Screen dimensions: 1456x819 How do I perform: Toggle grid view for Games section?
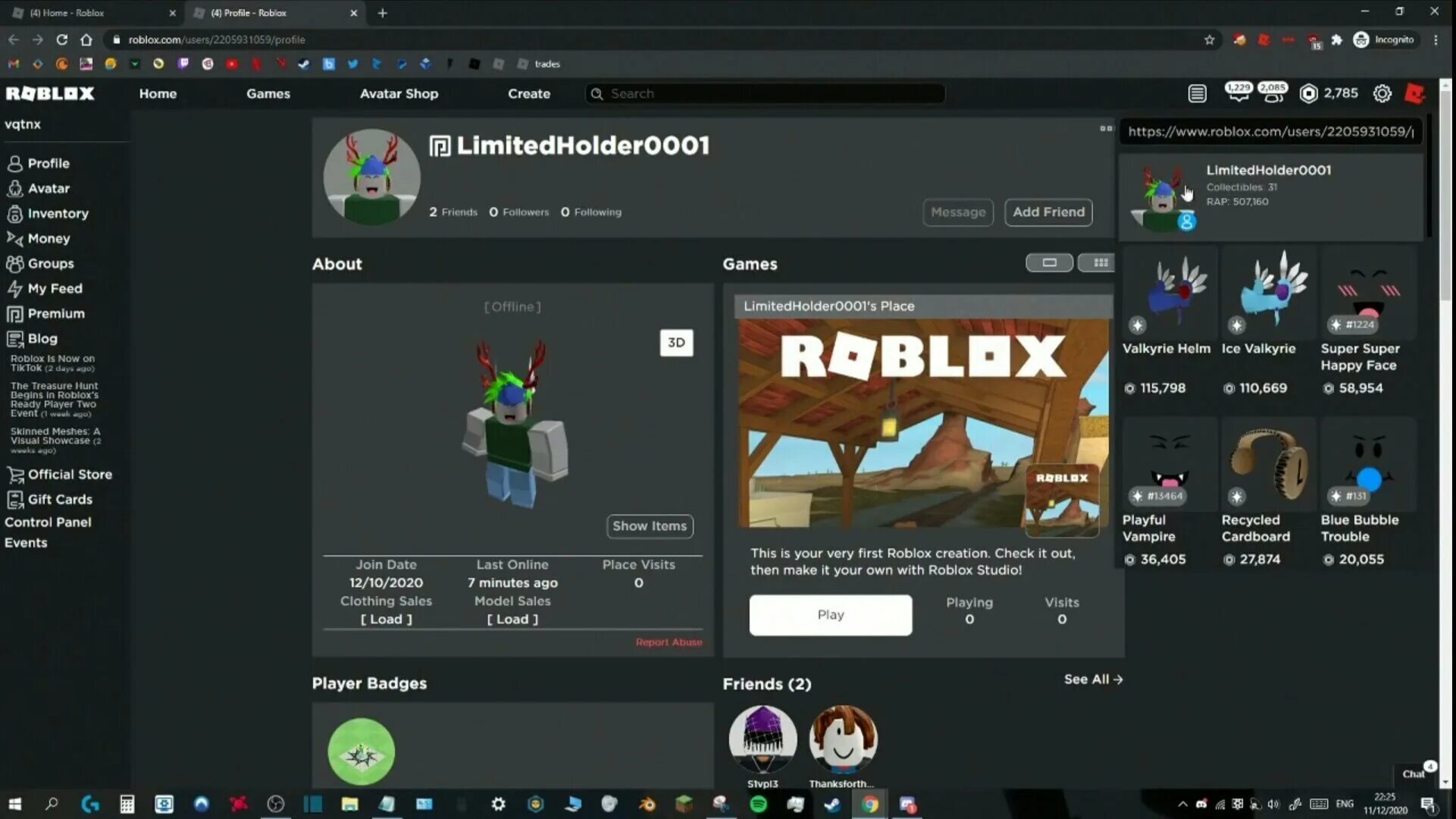coord(1100,262)
